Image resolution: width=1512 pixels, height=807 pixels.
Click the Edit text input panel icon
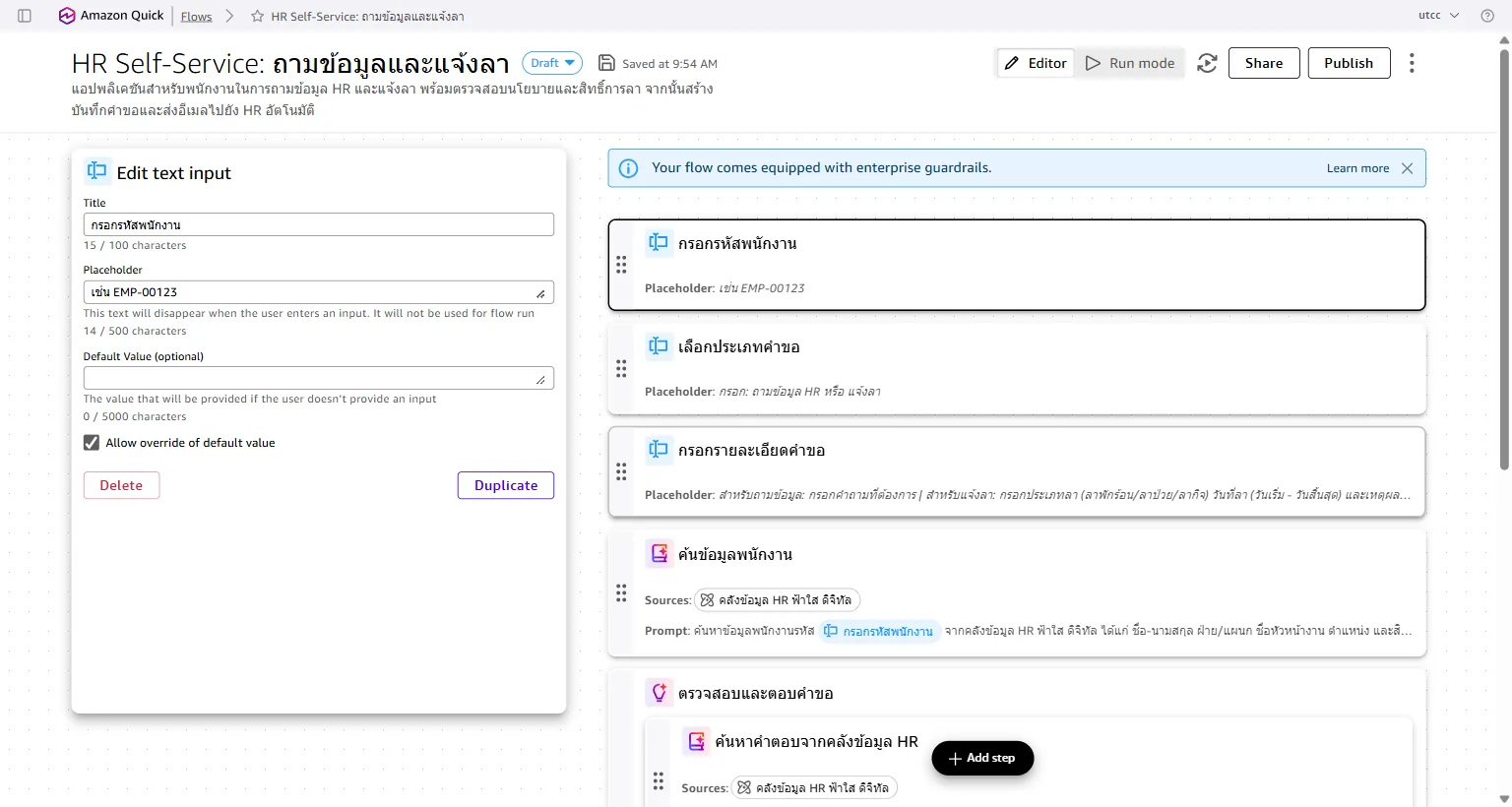(96, 171)
